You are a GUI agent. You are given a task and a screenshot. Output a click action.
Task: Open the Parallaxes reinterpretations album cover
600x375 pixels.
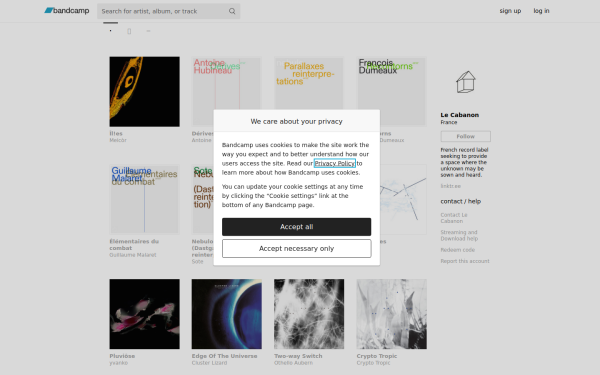[x=309, y=83]
